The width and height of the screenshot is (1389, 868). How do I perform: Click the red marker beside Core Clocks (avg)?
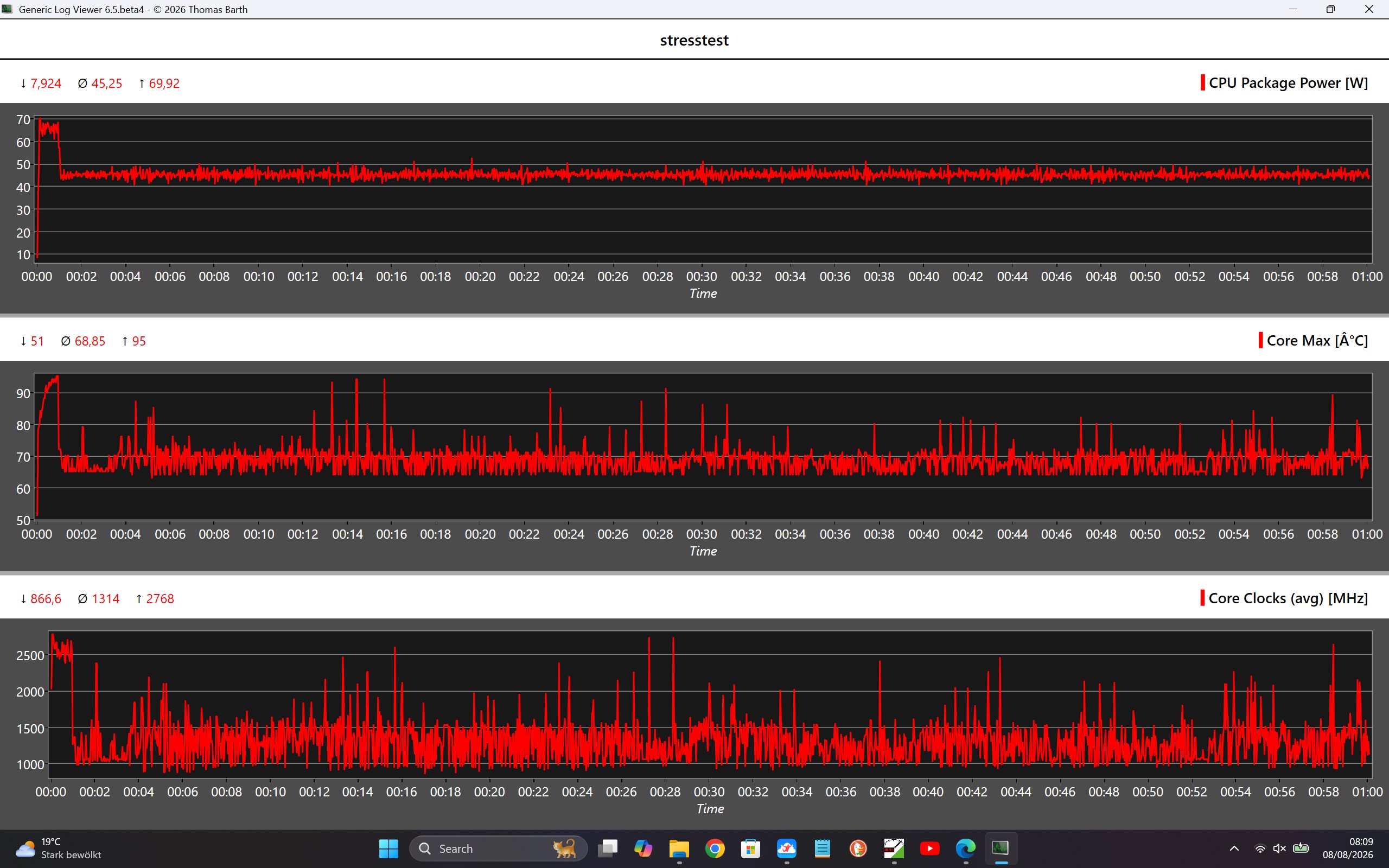tap(1202, 598)
